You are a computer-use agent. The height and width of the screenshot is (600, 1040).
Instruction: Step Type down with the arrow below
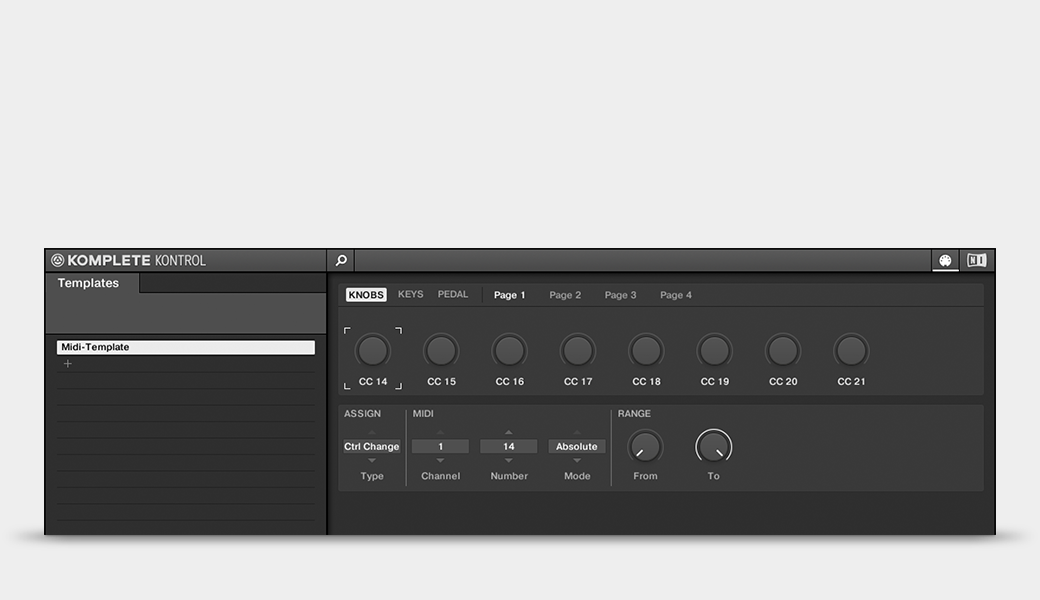[x=372, y=460]
